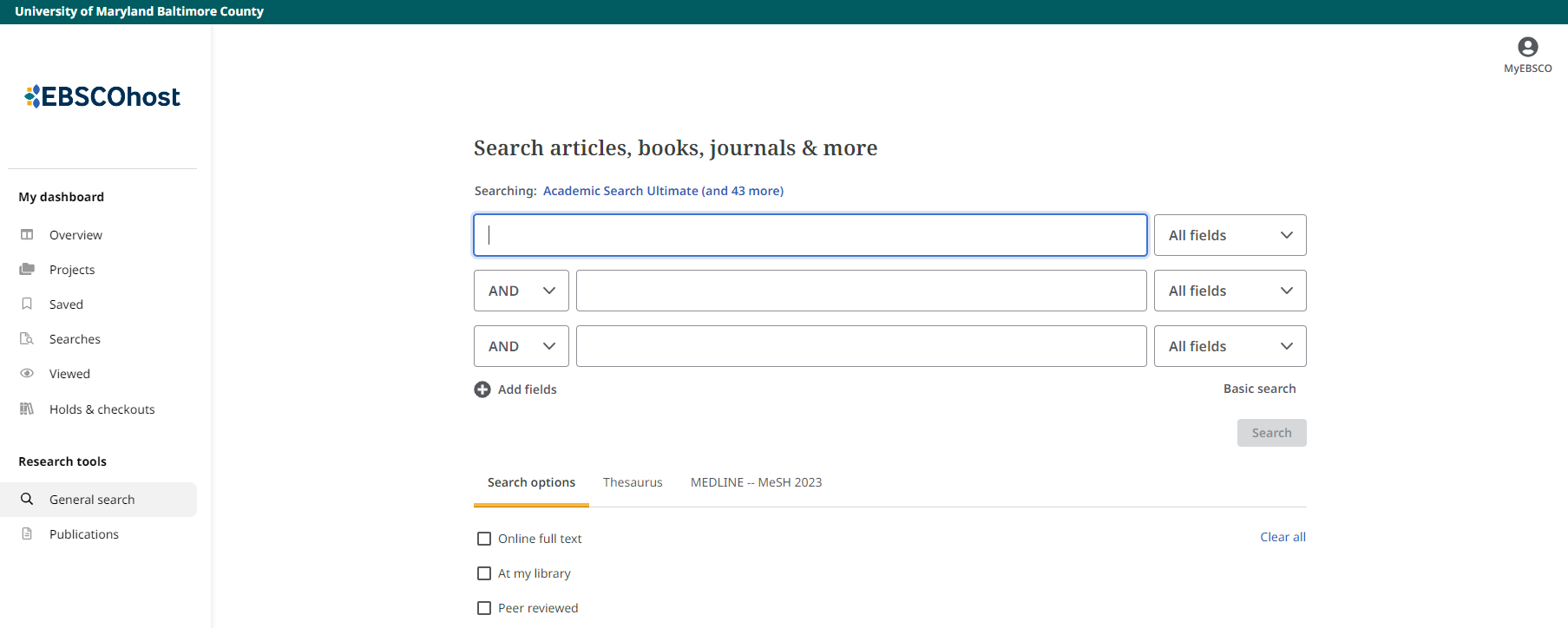Open Holds & checkouts books icon
The image size is (1568, 628).
pos(27,409)
